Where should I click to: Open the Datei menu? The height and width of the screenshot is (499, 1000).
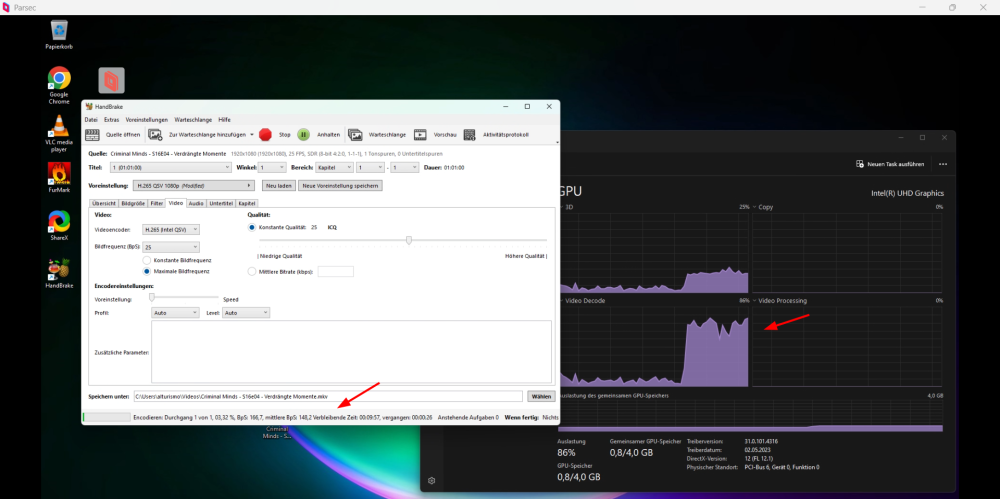91,120
